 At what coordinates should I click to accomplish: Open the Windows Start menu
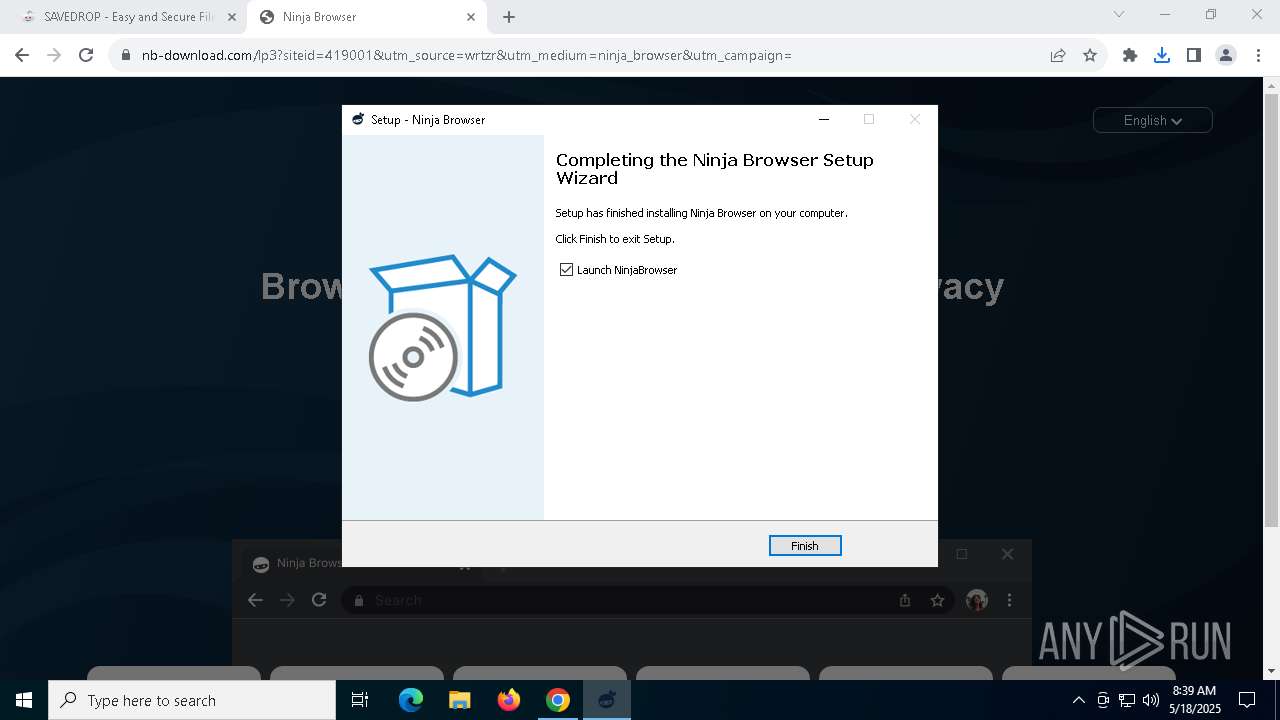24,700
